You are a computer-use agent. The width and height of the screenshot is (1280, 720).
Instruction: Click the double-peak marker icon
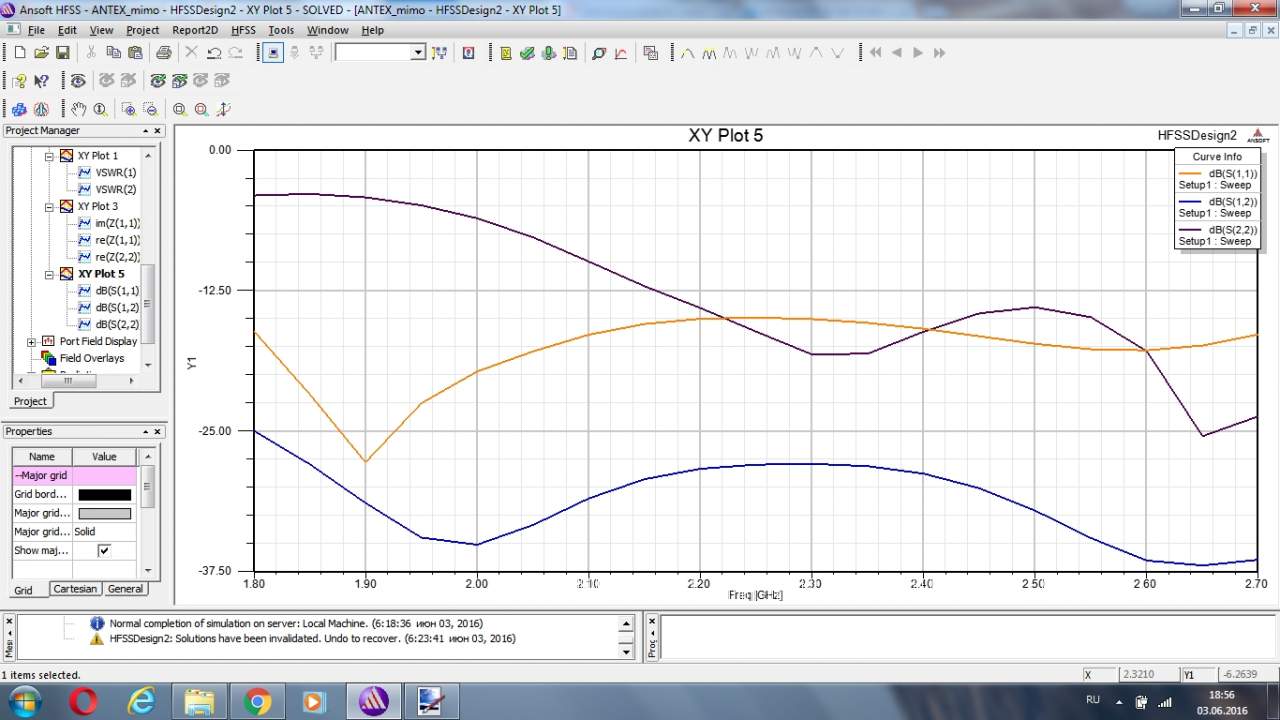(x=709, y=53)
